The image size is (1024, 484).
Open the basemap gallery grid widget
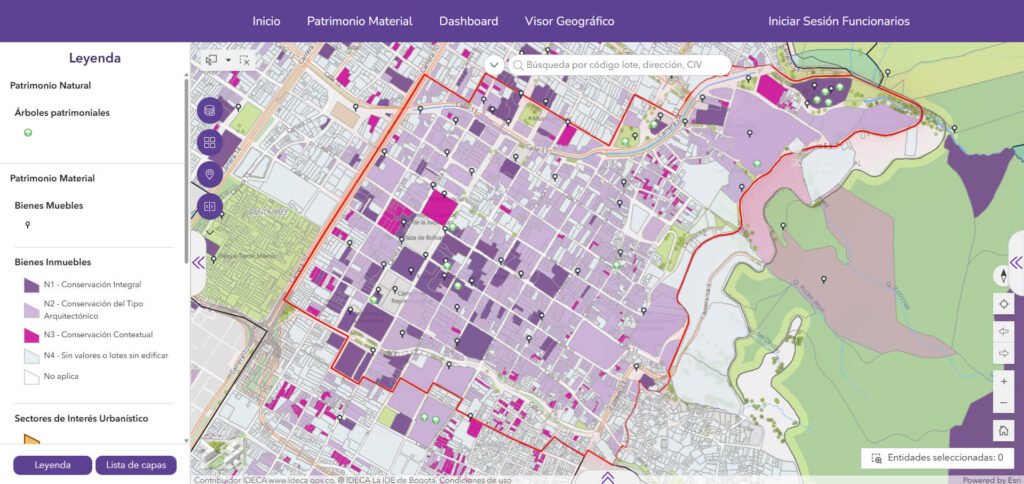click(210, 142)
